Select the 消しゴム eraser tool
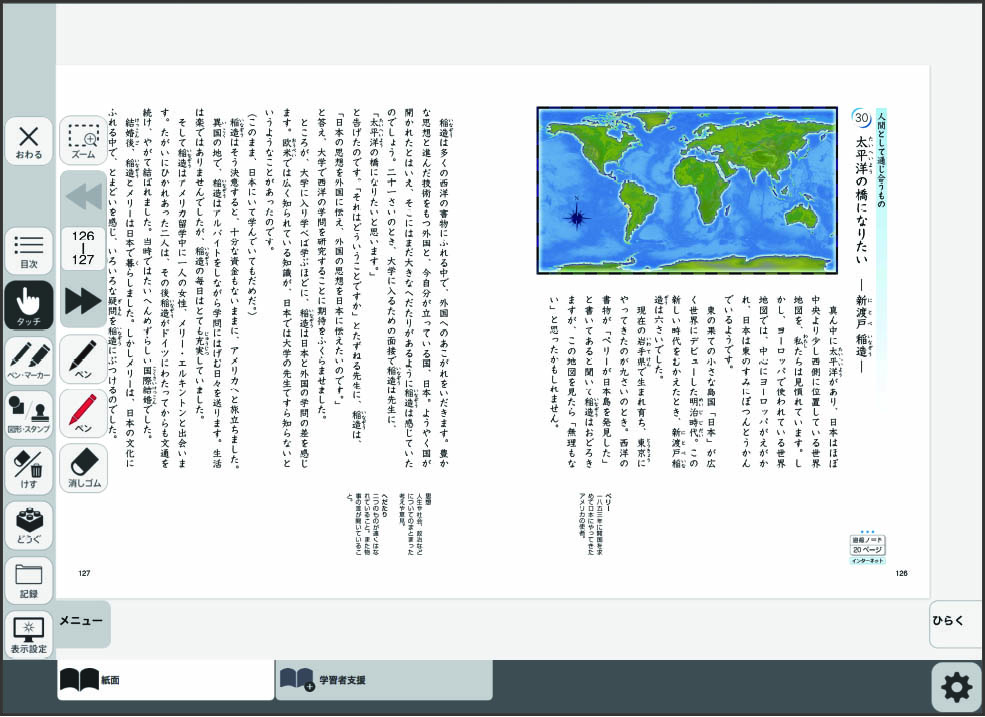 (x=84, y=468)
